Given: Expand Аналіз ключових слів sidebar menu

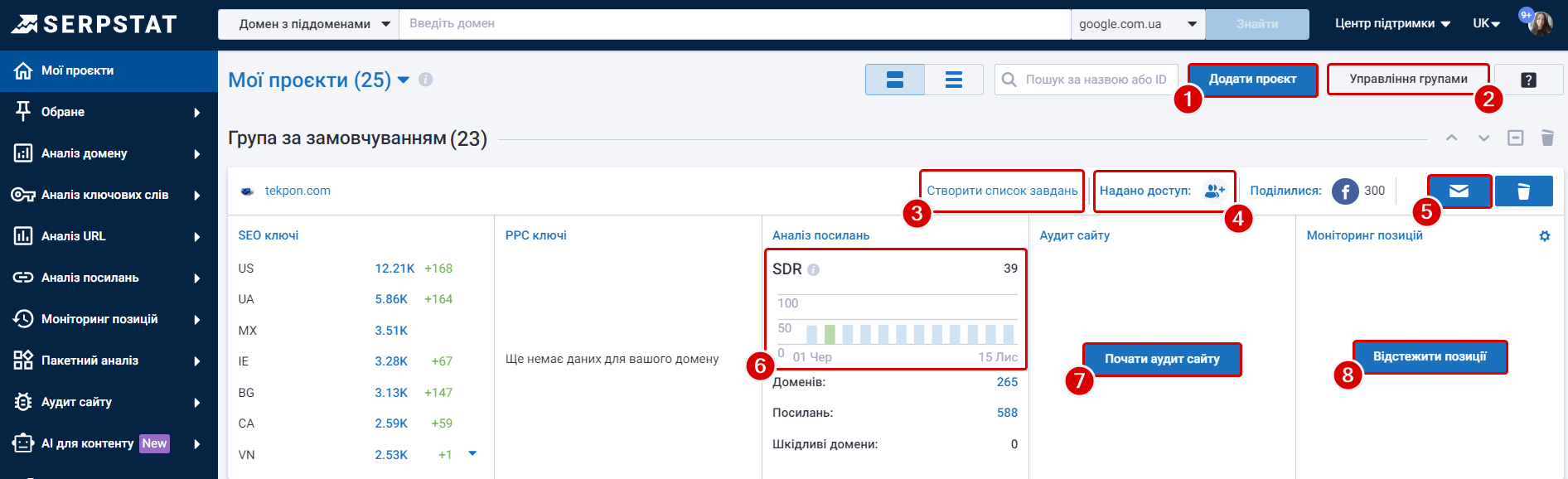Looking at the screenshot, I should [x=109, y=195].
